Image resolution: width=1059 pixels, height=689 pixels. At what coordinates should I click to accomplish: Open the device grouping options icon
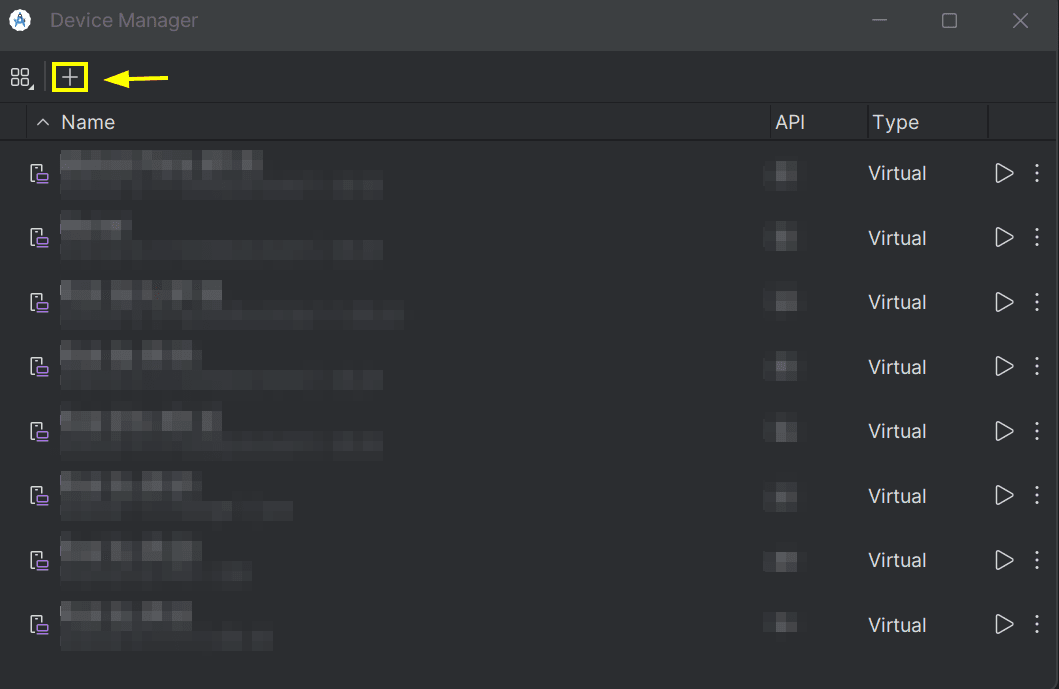pyautogui.click(x=21, y=77)
